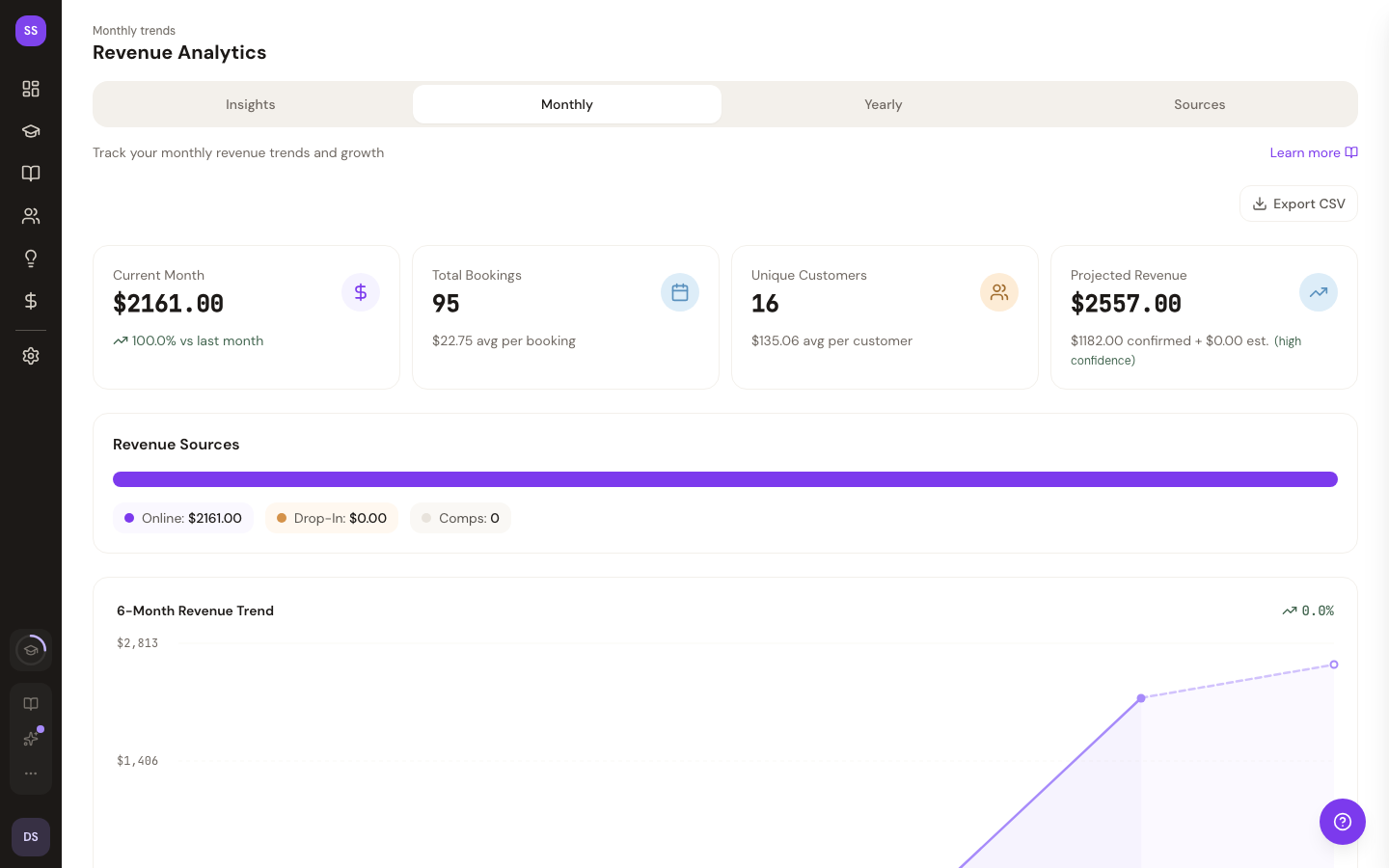Expand the three-dots more options in sidebar
This screenshot has height=868, width=1389.
(31, 773)
